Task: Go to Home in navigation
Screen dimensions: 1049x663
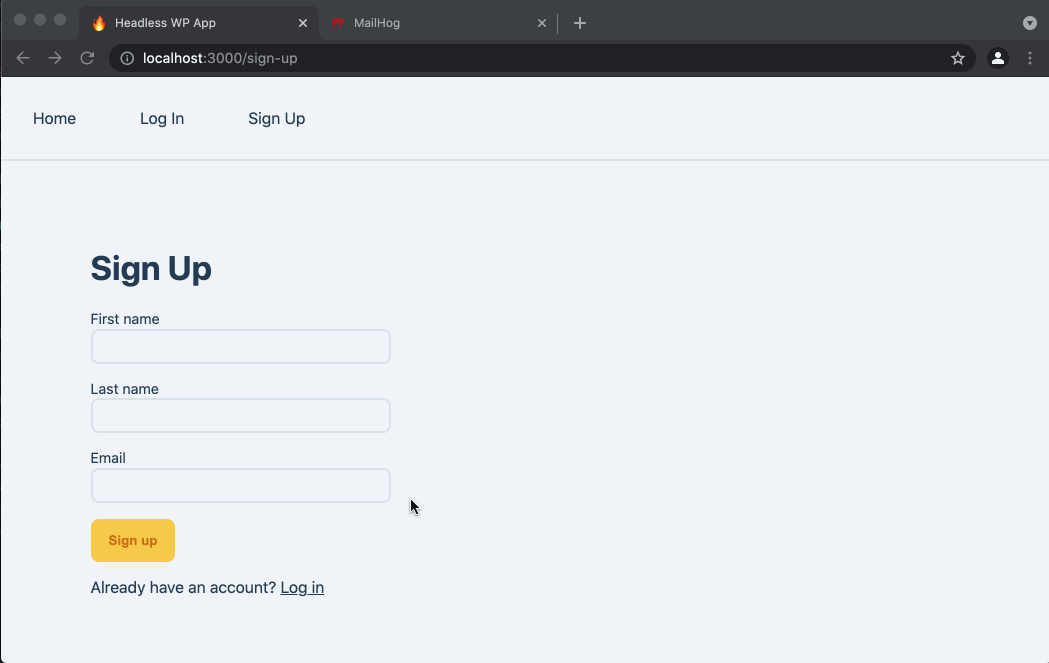Action: tap(54, 118)
